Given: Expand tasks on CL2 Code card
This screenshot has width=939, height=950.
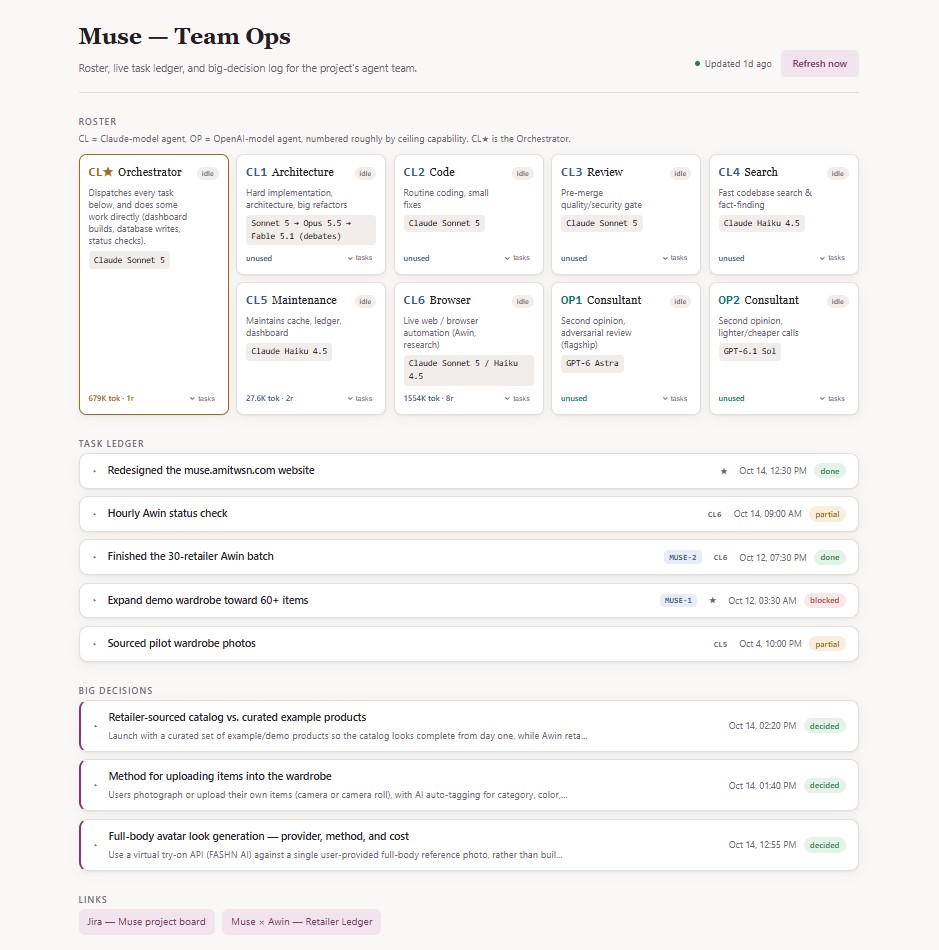Looking at the screenshot, I should pyautogui.click(x=517, y=258).
